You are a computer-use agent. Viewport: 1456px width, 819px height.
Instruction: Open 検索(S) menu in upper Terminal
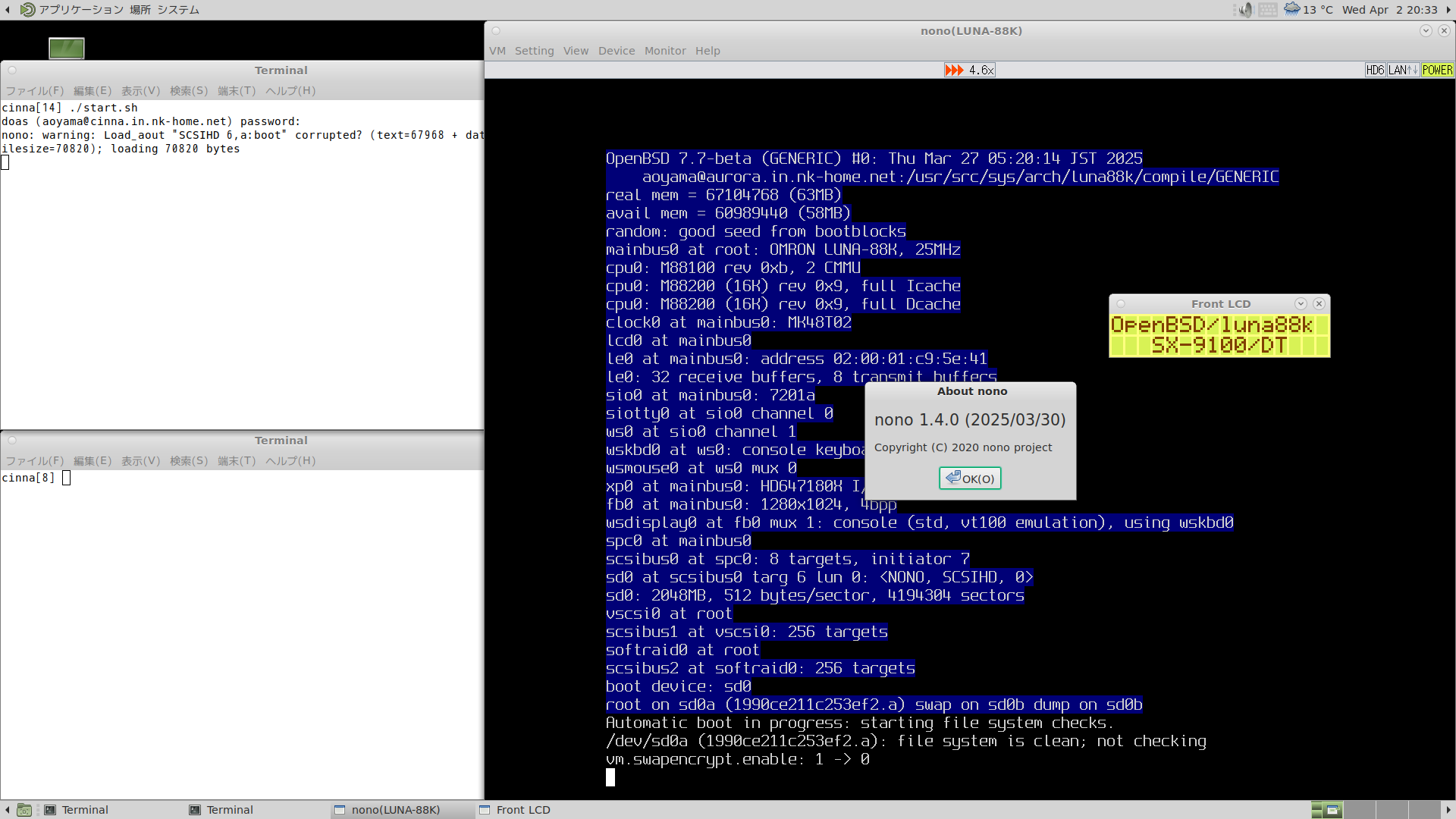point(189,91)
